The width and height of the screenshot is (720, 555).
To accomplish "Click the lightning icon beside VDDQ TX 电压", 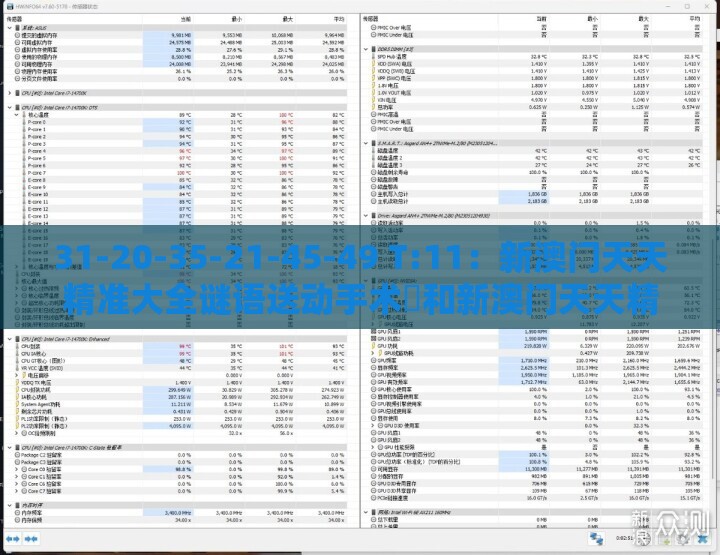I will tap(17, 382).
